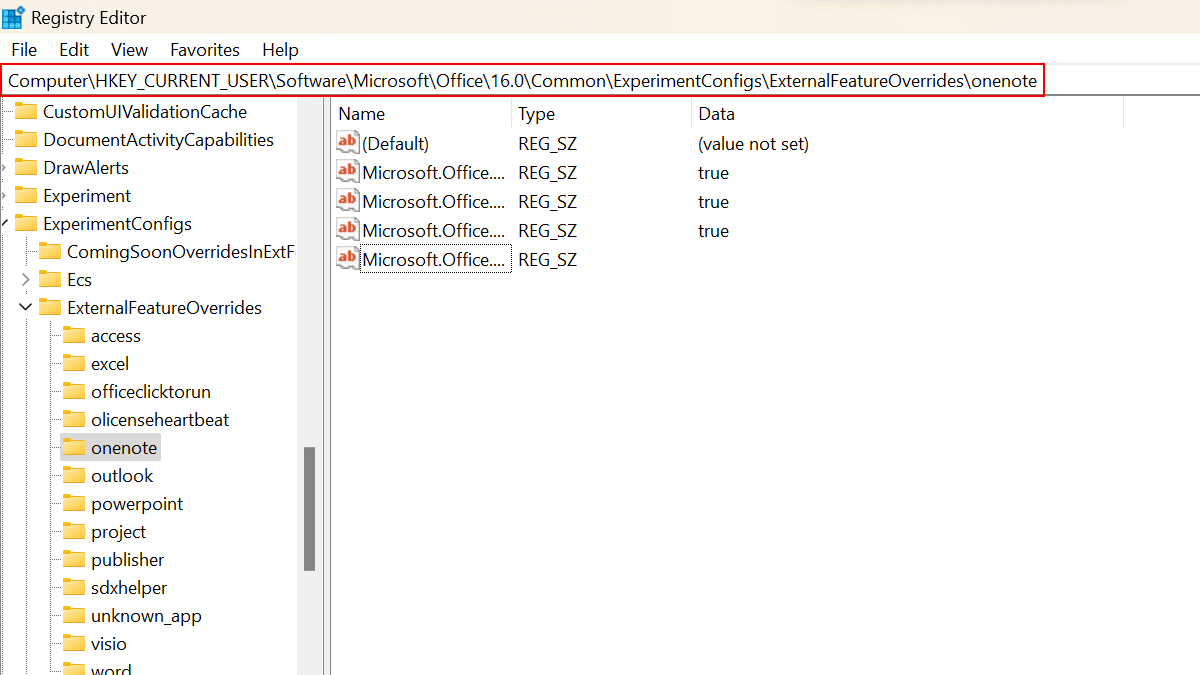Select the publisher key label
The image size is (1200, 675).
coord(127,560)
